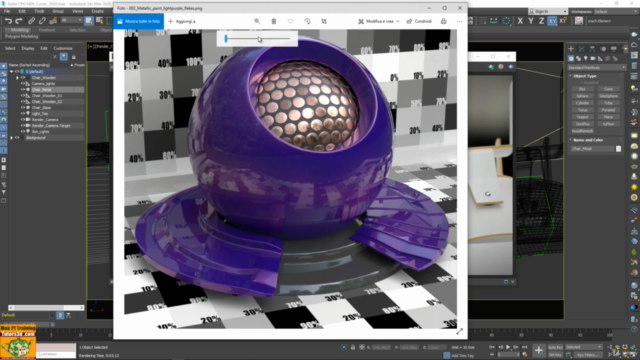Viewport: 640px width, 360px height.
Task: Toggle visibility eye of Light_Top
Action: [23, 113]
